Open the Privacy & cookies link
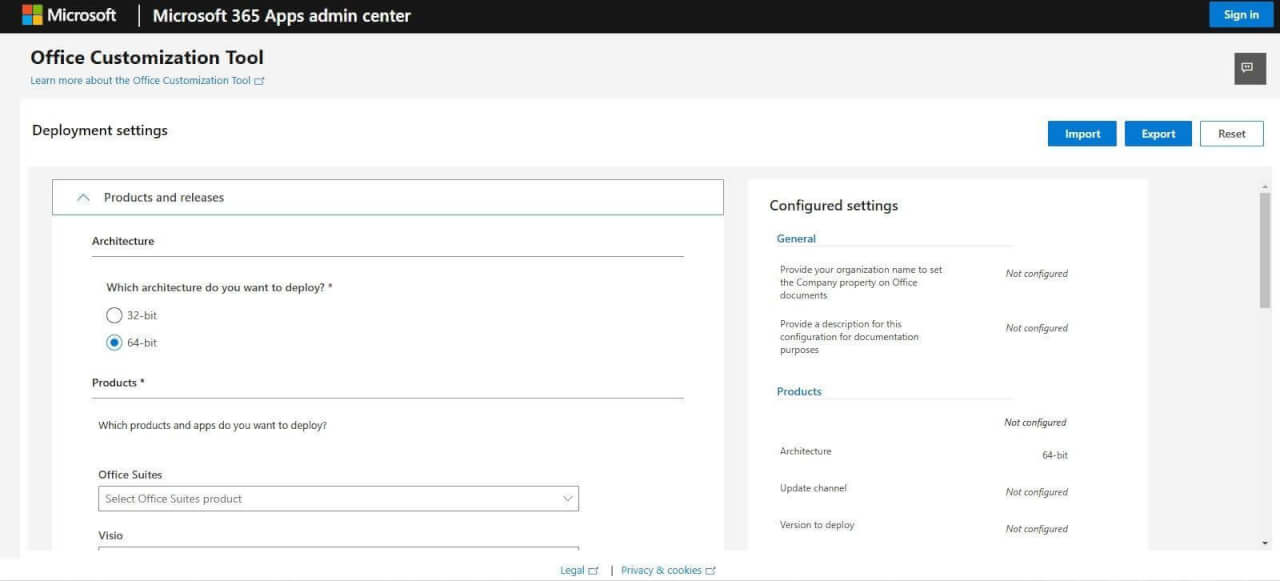1280x581 pixels. [661, 569]
